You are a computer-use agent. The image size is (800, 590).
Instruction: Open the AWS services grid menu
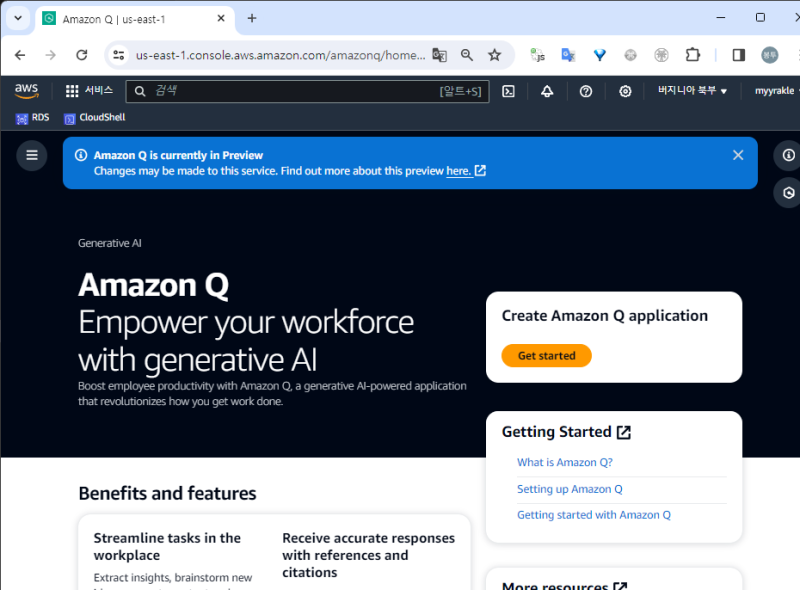click(89, 91)
